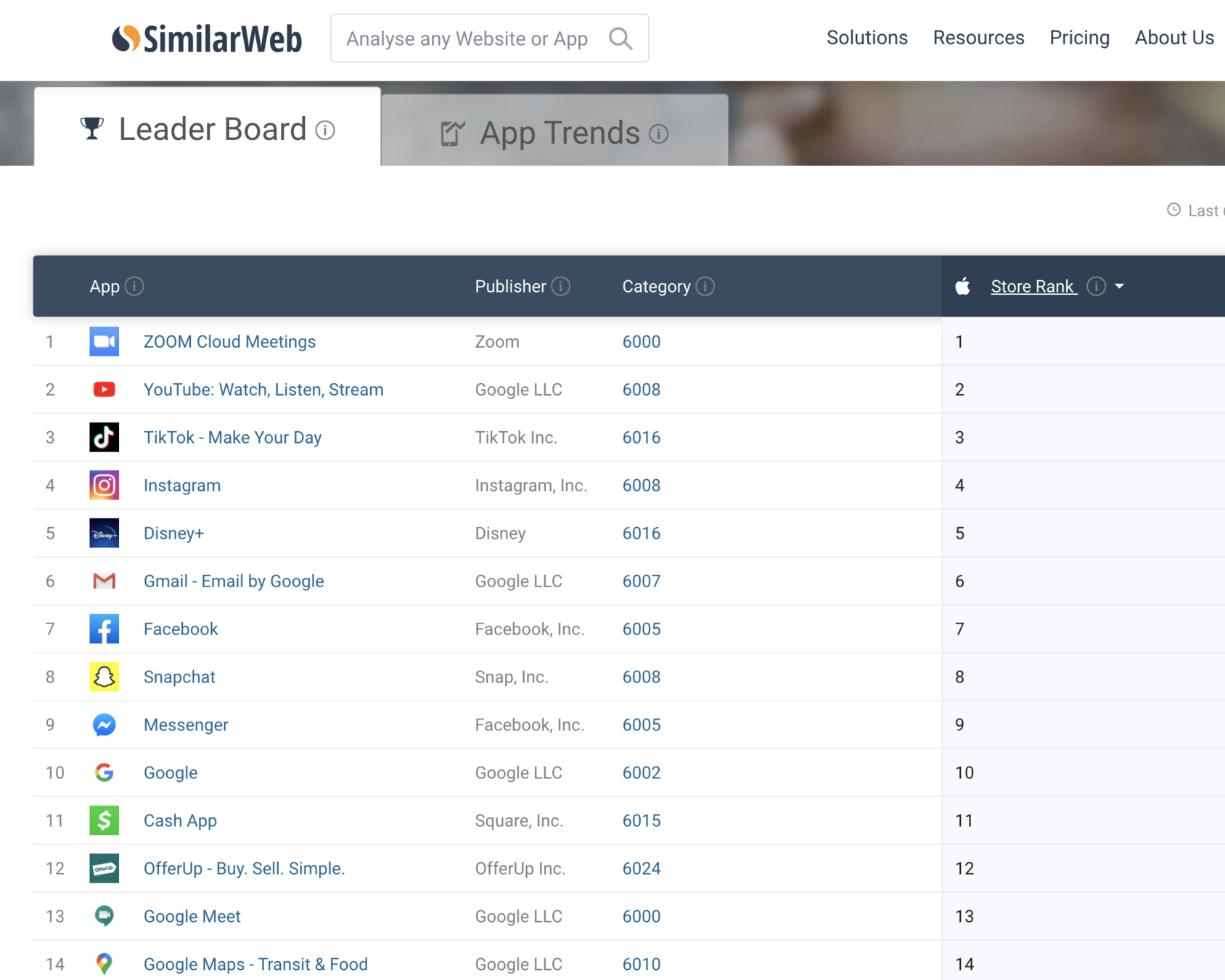Image resolution: width=1225 pixels, height=980 pixels.
Task: Click the Category column info icon
Action: click(705, 286)
